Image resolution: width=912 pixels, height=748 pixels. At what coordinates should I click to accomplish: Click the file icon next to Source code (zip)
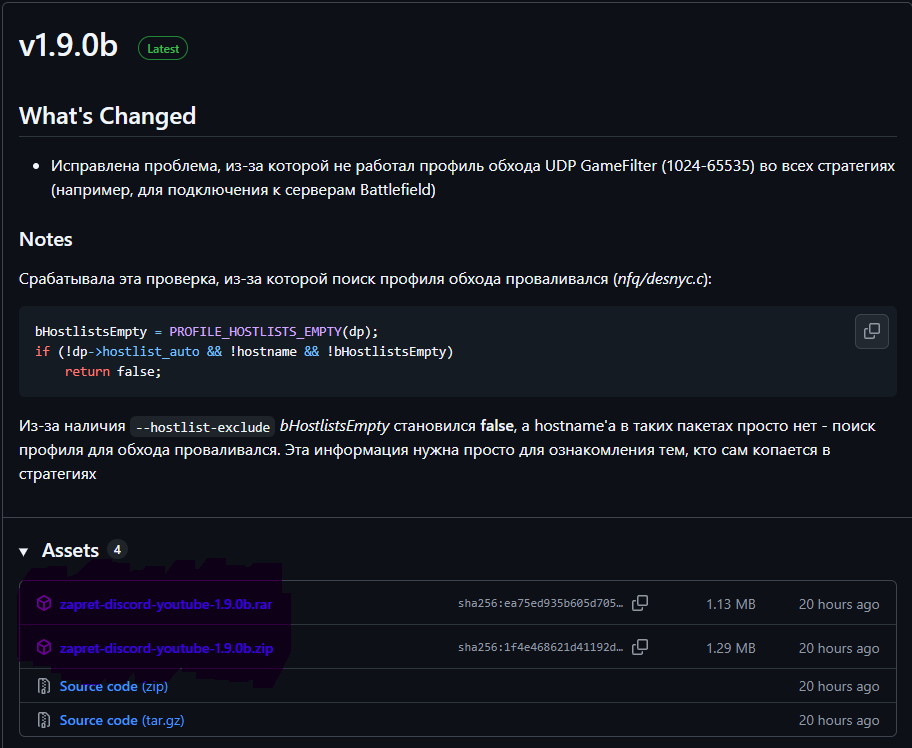pyautogui.click(x=44, y=686)
